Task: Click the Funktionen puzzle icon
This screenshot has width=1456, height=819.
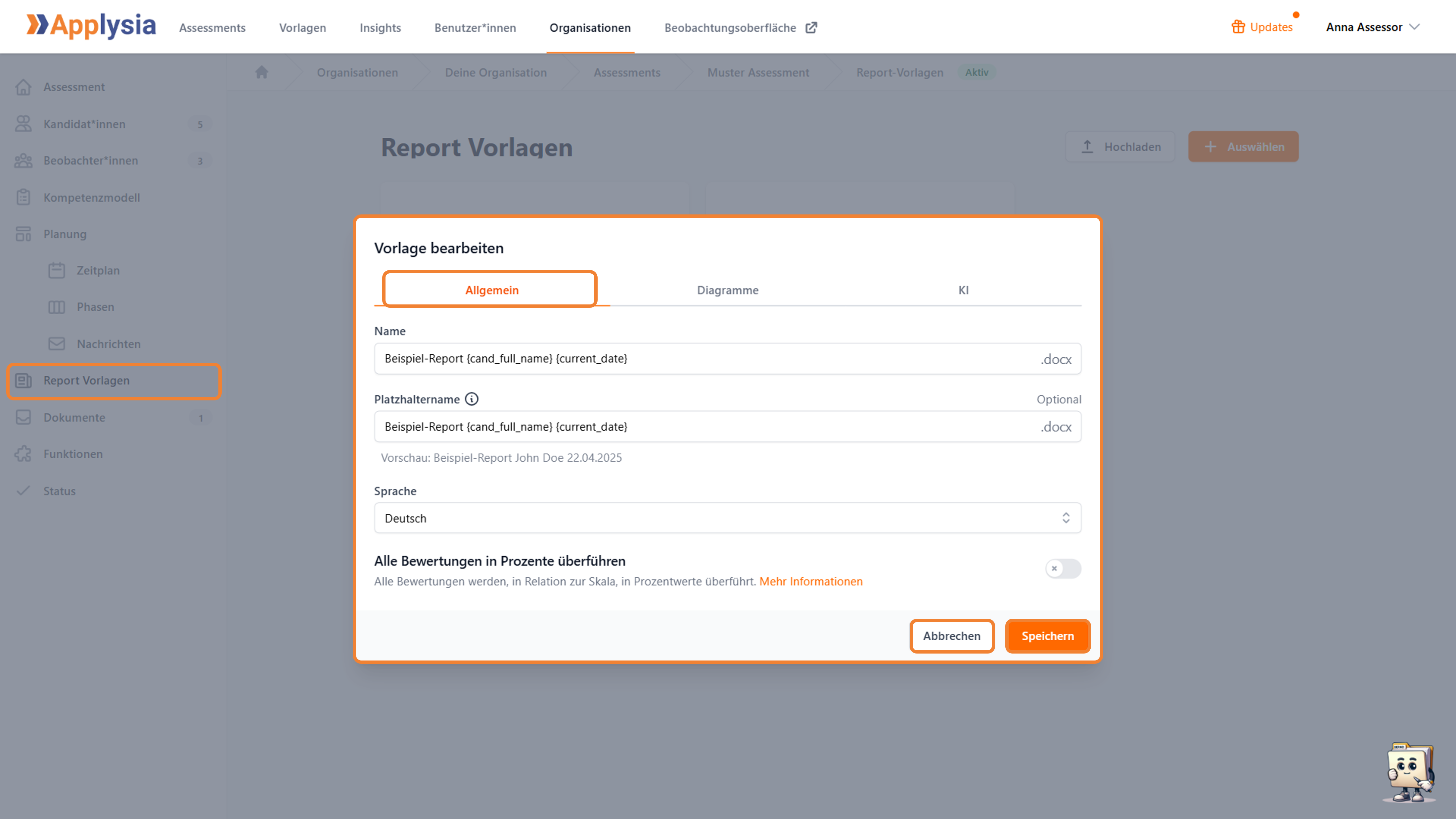Action: click(x=23, y=454)
